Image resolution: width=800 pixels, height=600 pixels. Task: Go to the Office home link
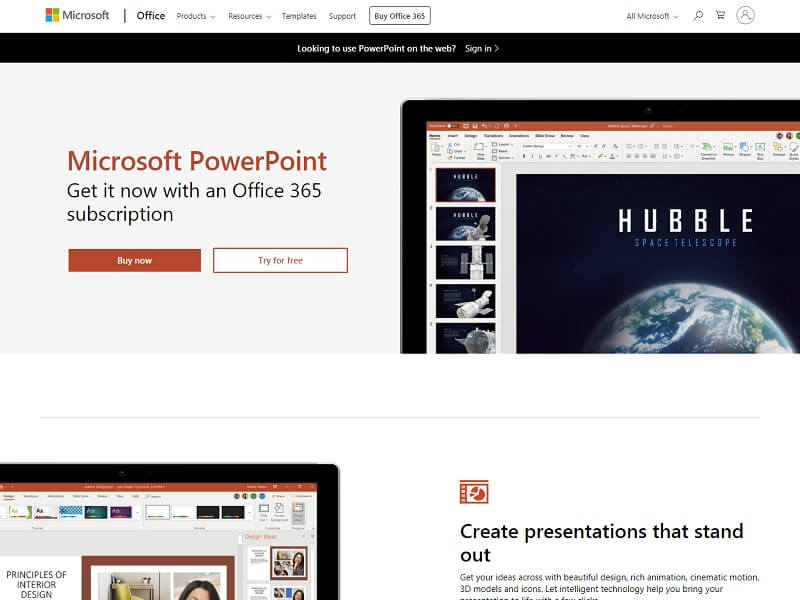[151, 16]
